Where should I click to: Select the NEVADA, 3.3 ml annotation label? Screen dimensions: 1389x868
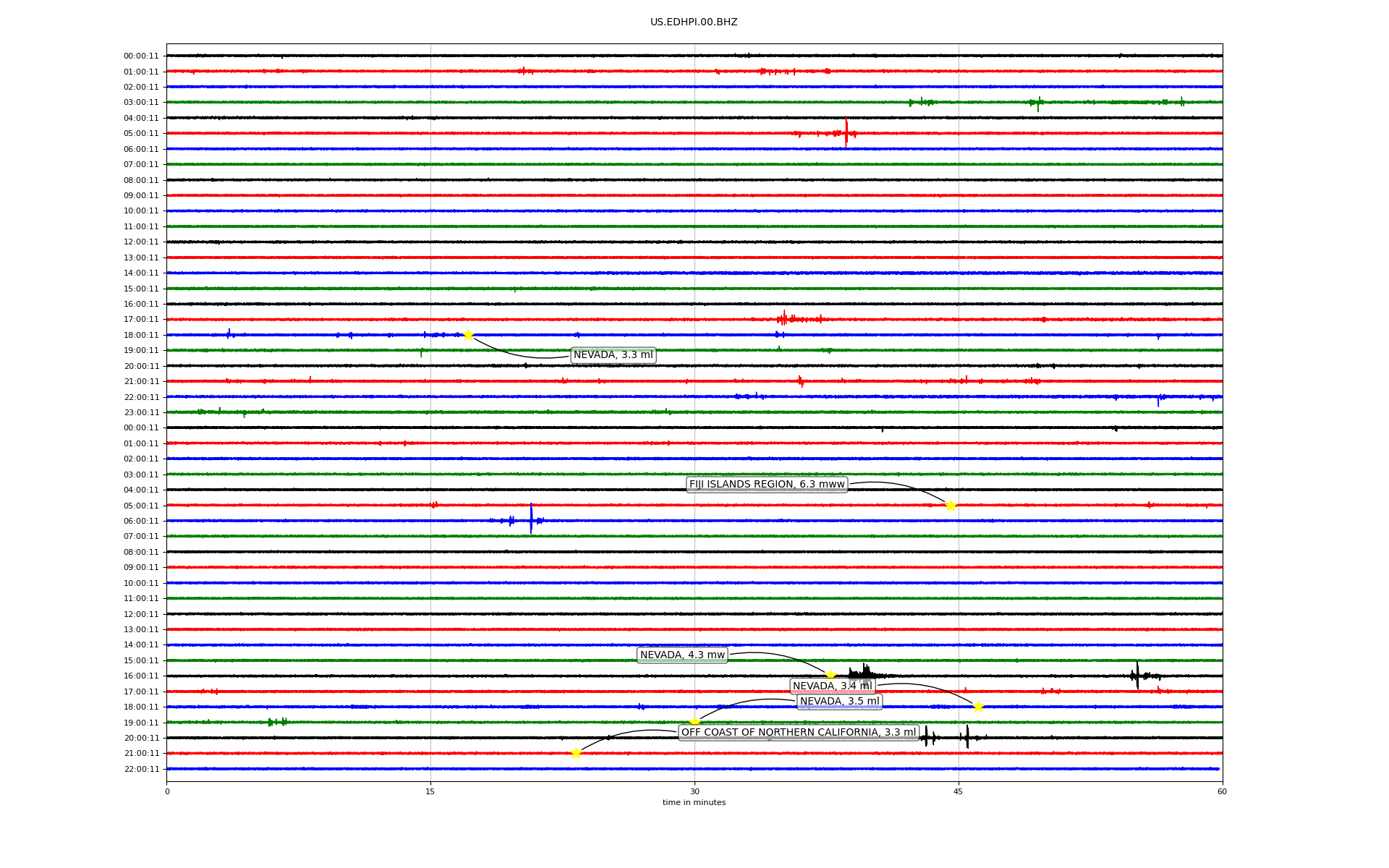coord(613,355)
